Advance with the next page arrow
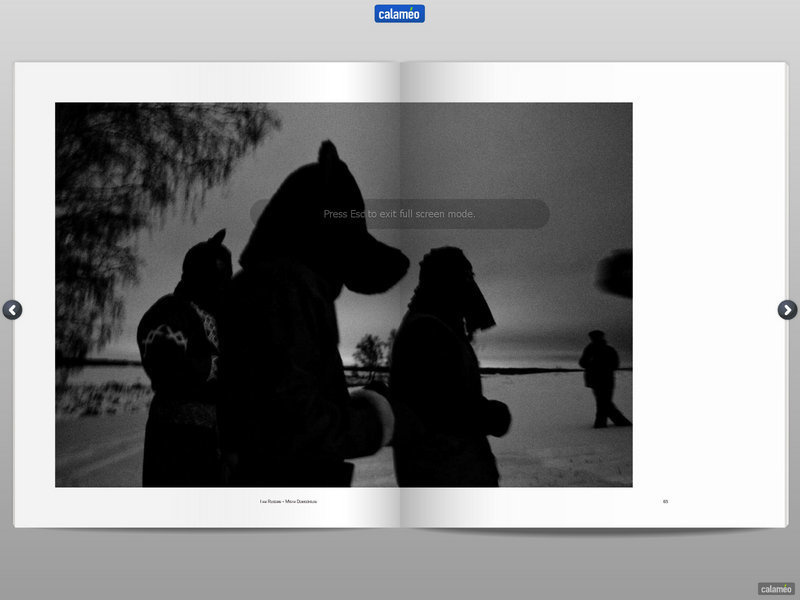The height and width of the screenshot is (600, 800). tap(787, 310)
